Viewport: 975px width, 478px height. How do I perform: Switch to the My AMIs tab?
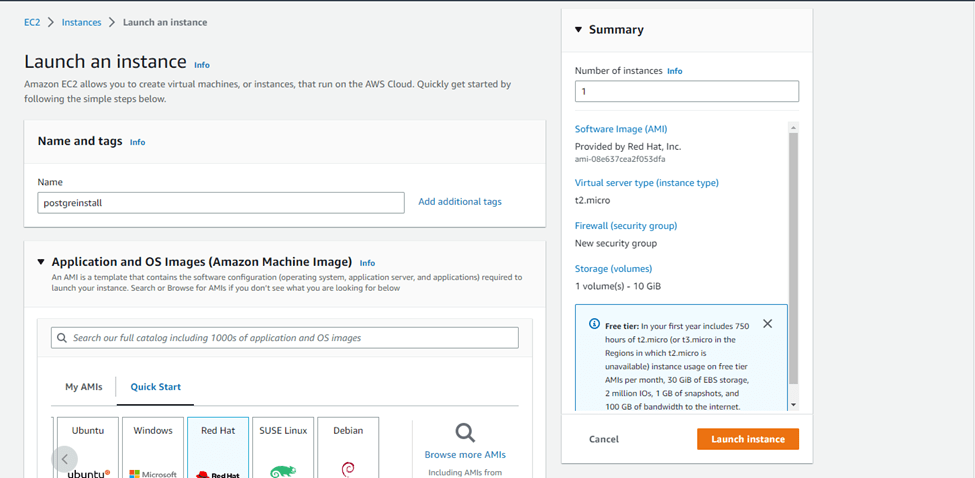(x=84, y=387)
